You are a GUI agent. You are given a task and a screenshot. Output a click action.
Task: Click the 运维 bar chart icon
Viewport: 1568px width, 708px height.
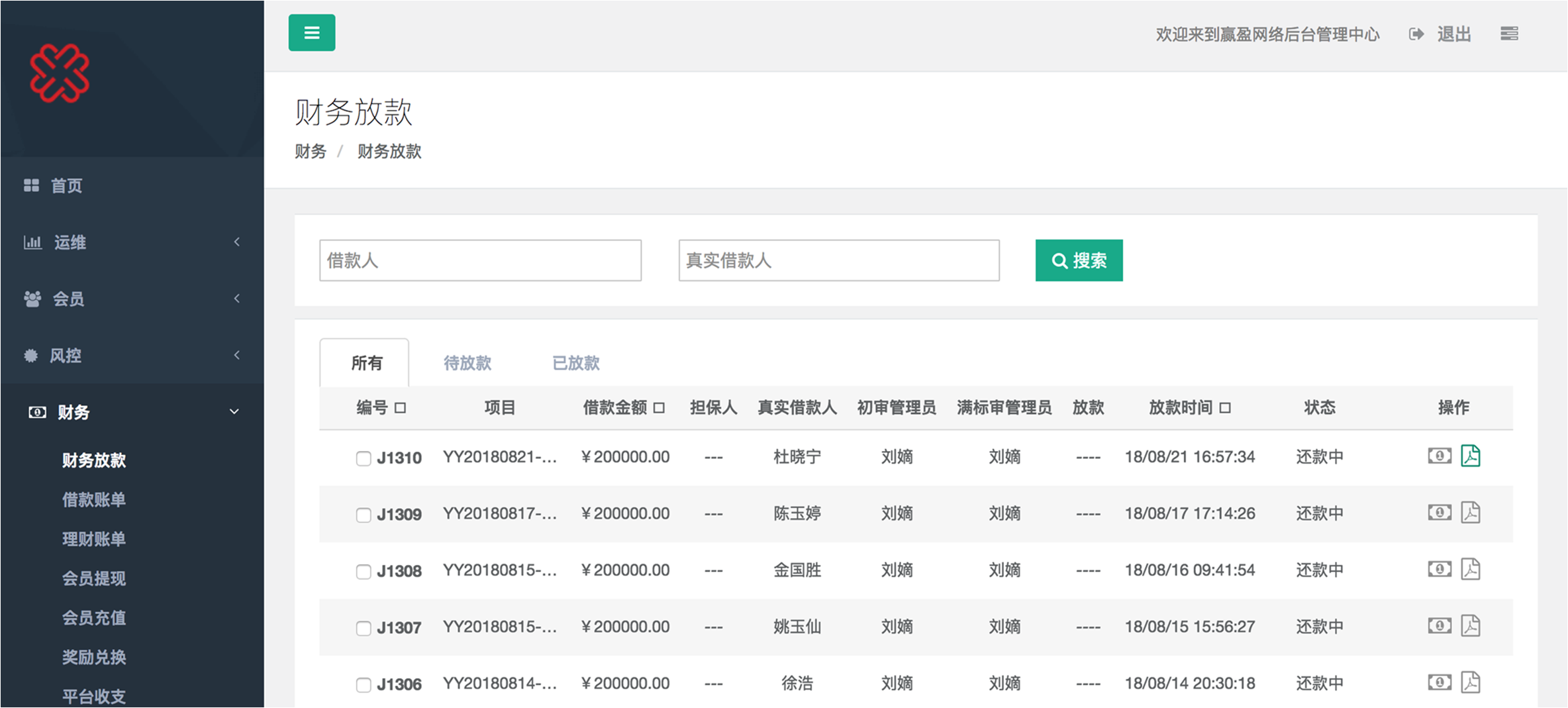click(x=32, y=242)
